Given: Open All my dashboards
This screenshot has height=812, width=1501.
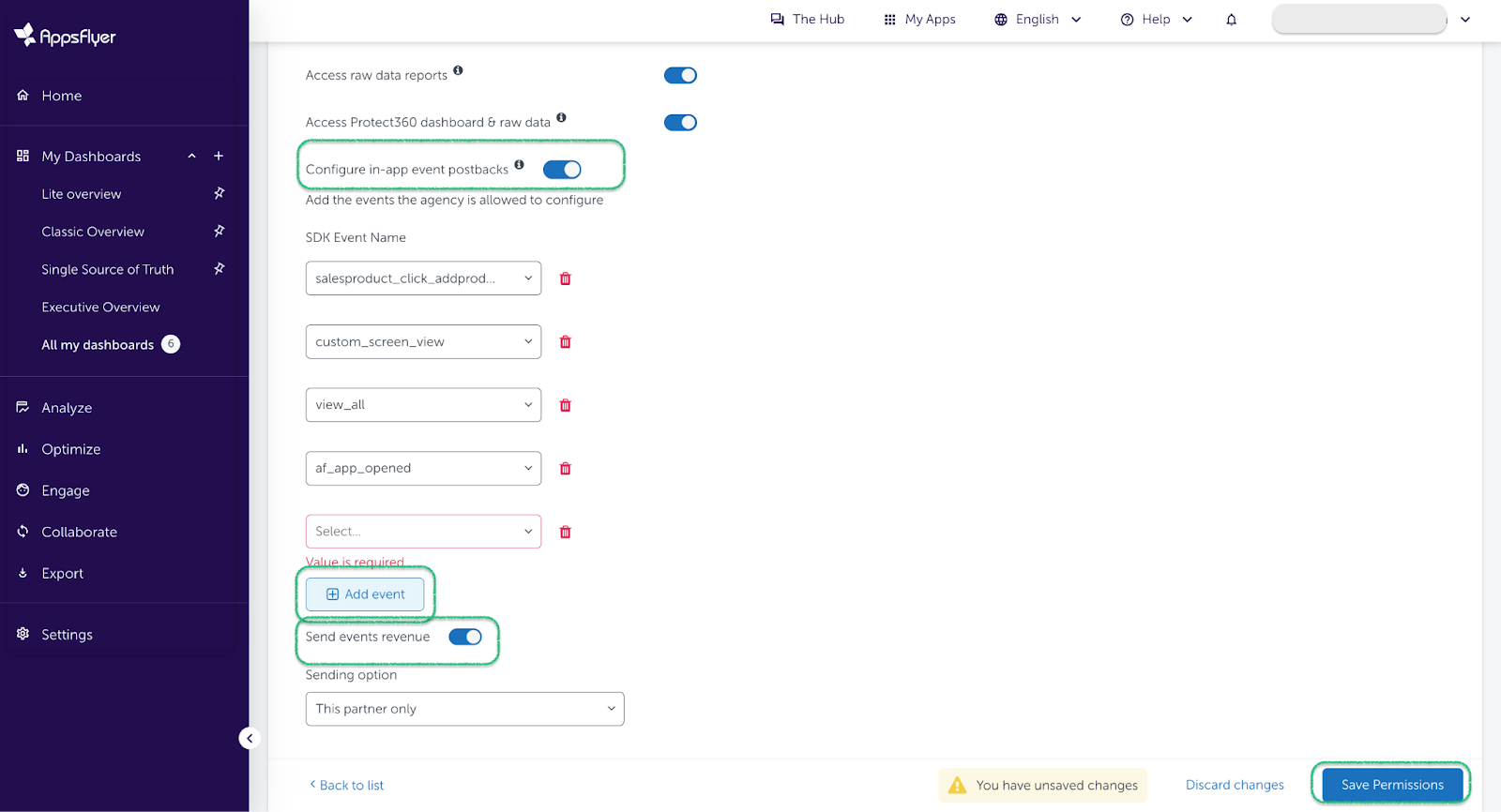Looking at the screenshot, I should [98, 344].
